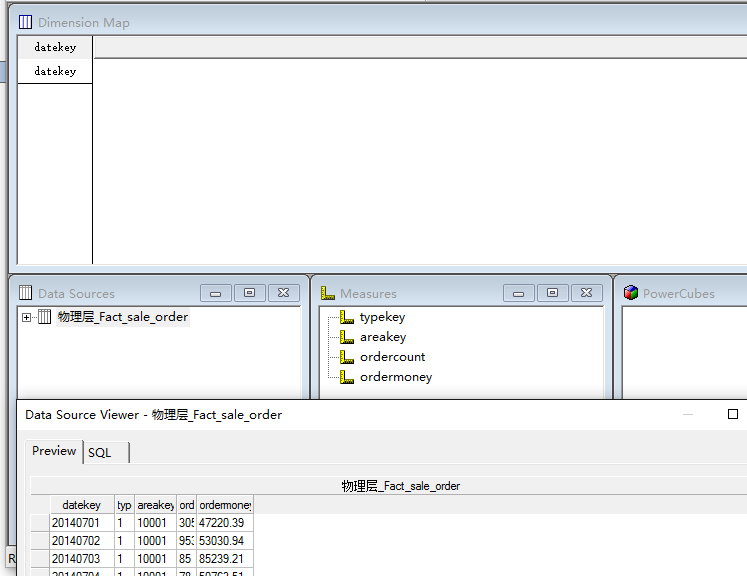
Task: Maximize the Data Sources panel
Action: coord(250,293)
